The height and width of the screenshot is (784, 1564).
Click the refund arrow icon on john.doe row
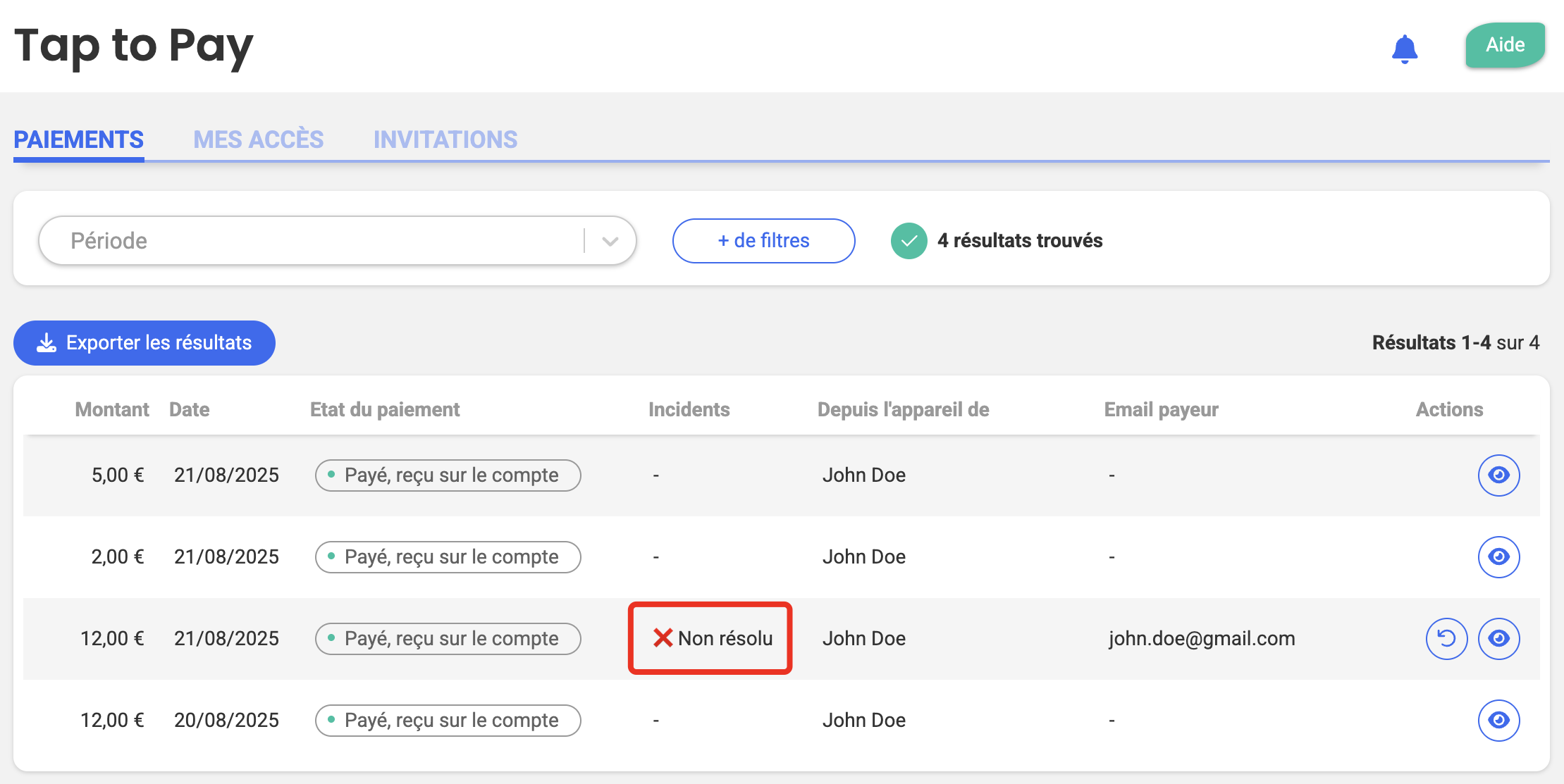click(x=1446, y=639)
